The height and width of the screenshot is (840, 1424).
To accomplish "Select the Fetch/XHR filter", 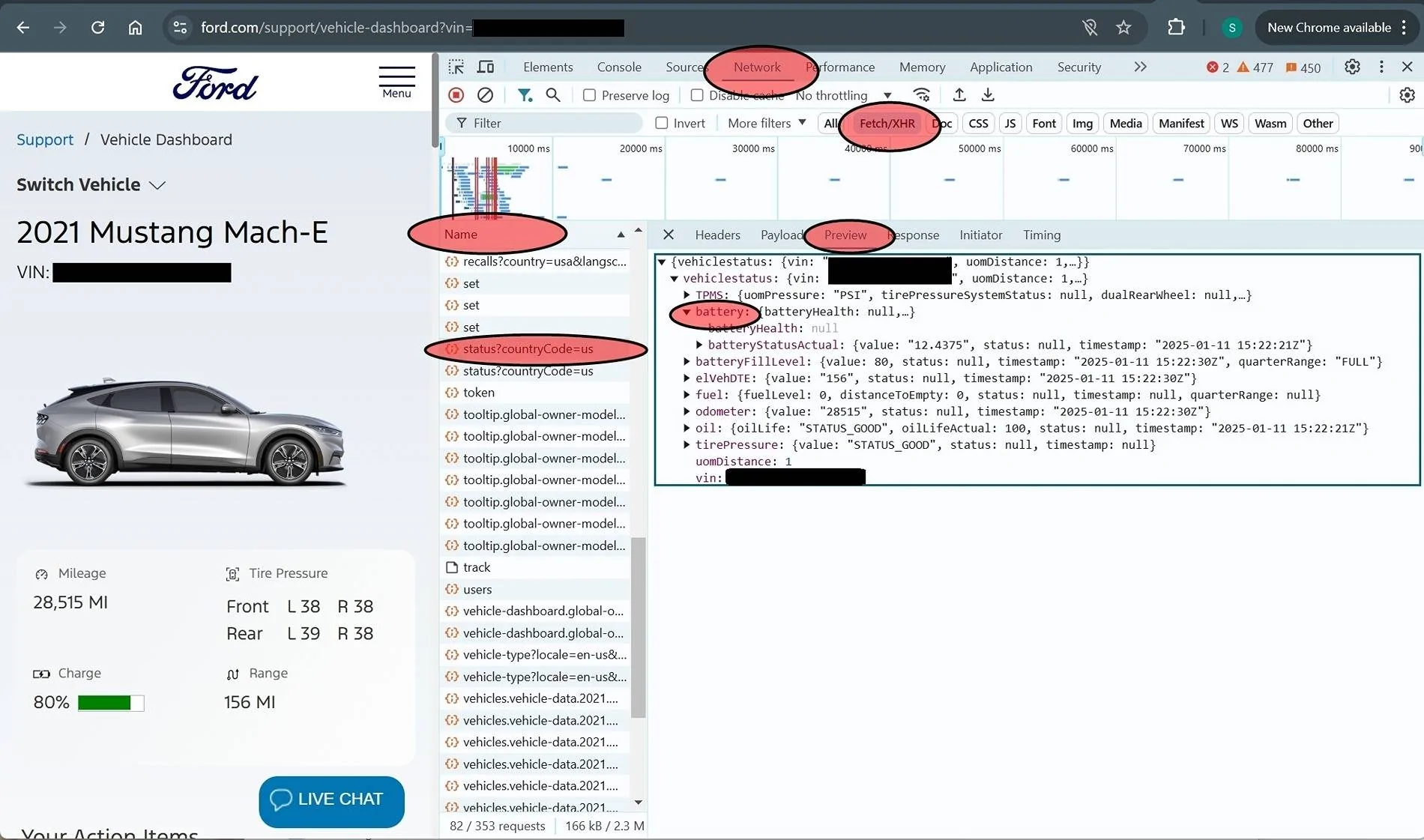I will [x=887, y=123].
